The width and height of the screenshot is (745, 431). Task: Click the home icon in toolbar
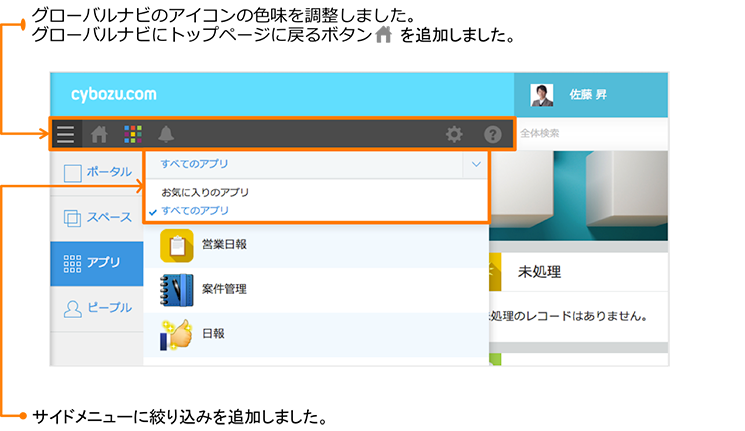click(x=99, y=134)
